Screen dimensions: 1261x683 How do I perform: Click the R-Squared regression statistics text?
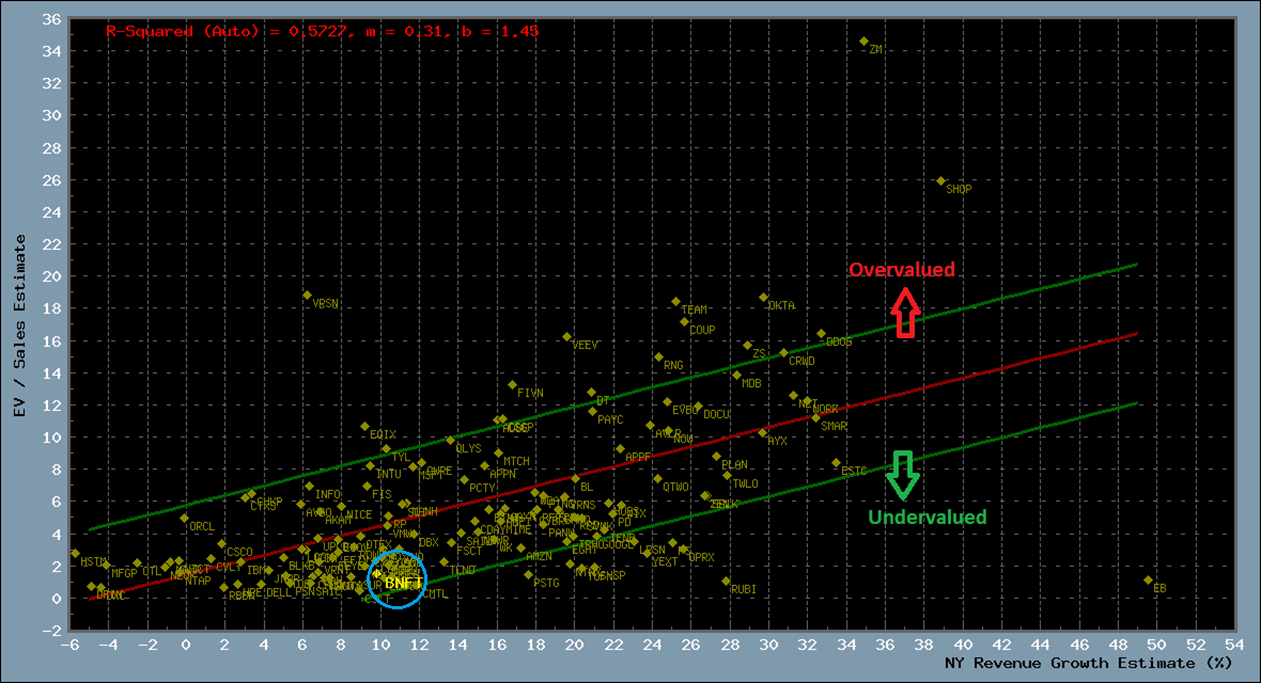(322, 31)
